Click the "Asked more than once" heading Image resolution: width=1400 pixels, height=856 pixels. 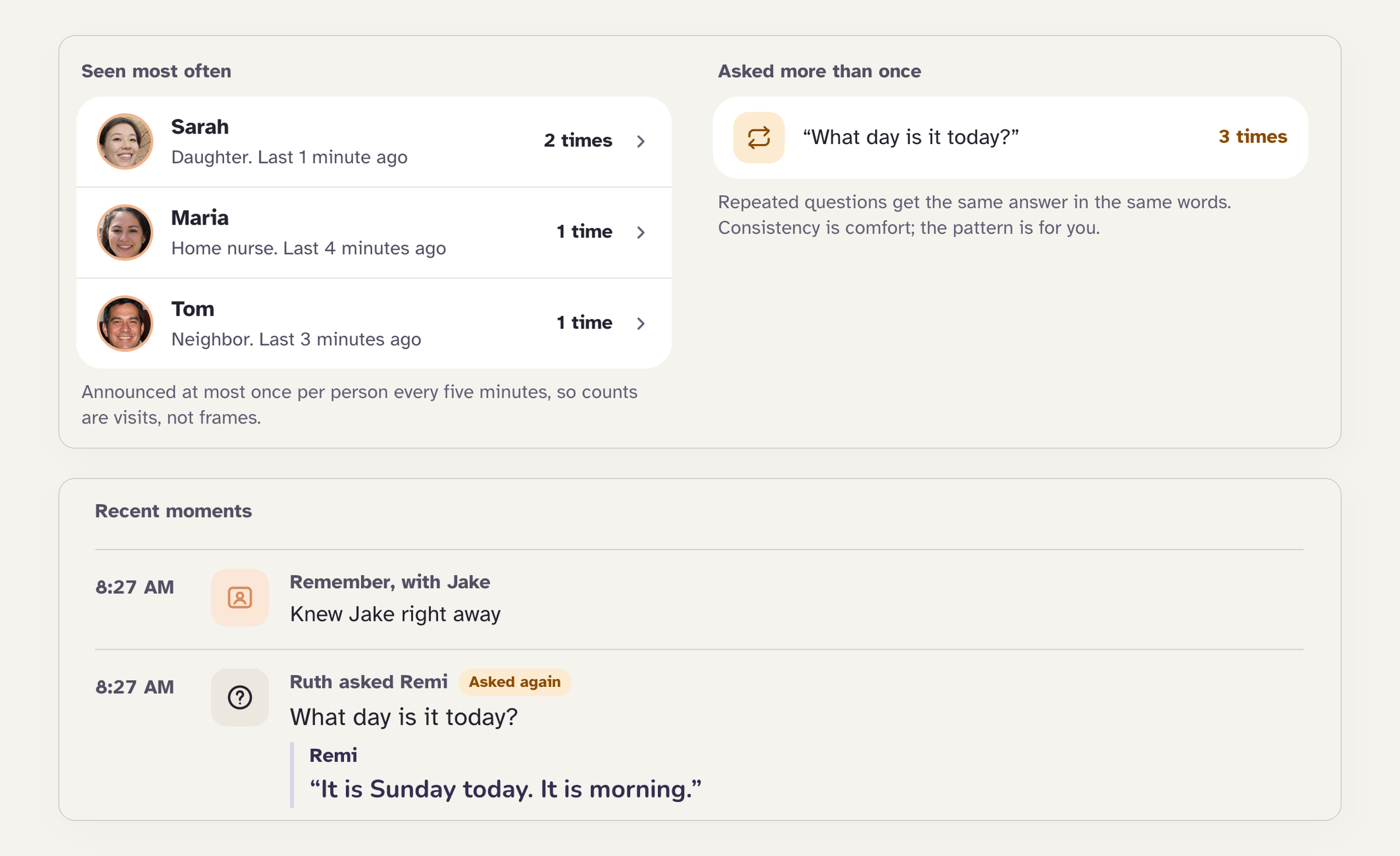[819, 71]
